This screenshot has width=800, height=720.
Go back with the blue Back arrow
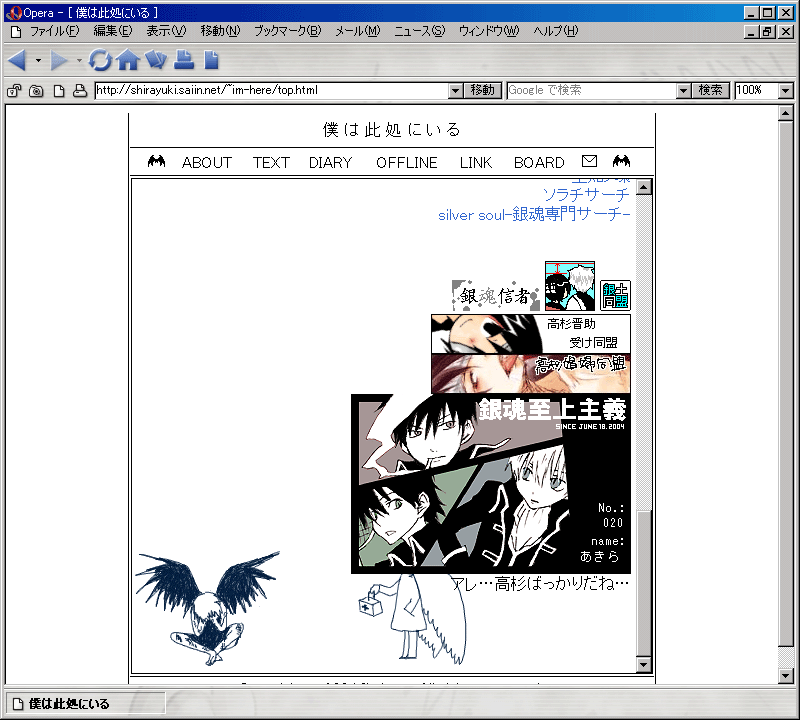[x=17, y=61]
